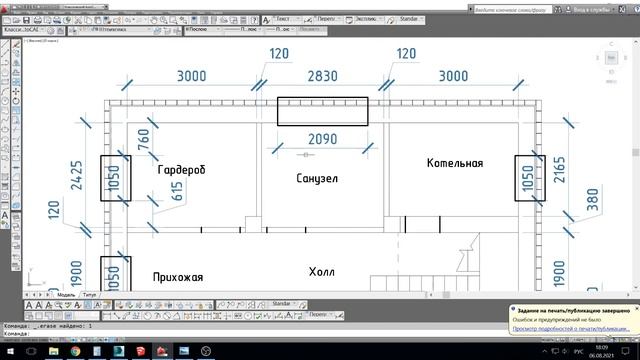This screenshot has width=640, height=360.
Task: Click first multiline text A icon bottom toolbar
Action: (x=29, y=305)
